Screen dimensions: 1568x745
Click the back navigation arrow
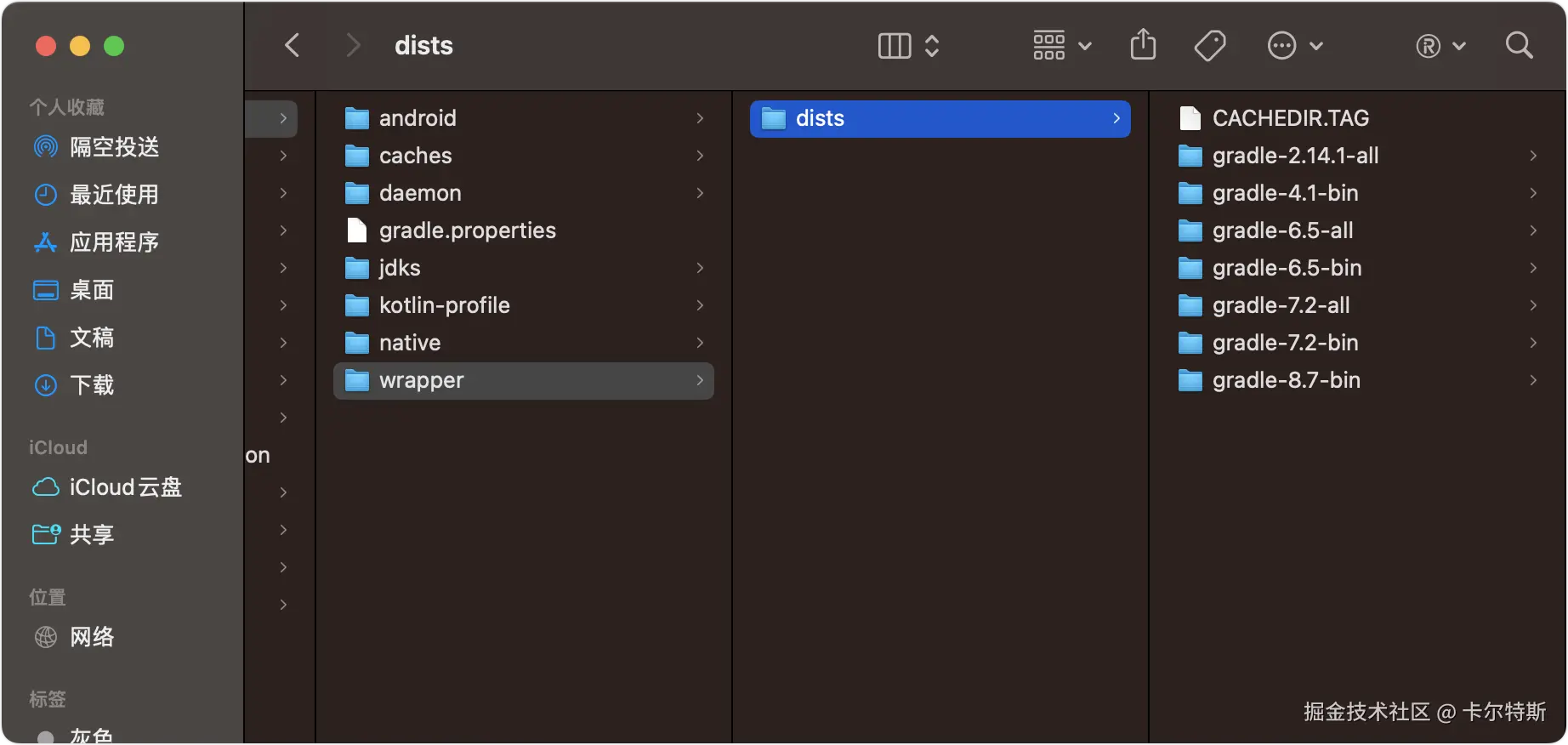293,45
